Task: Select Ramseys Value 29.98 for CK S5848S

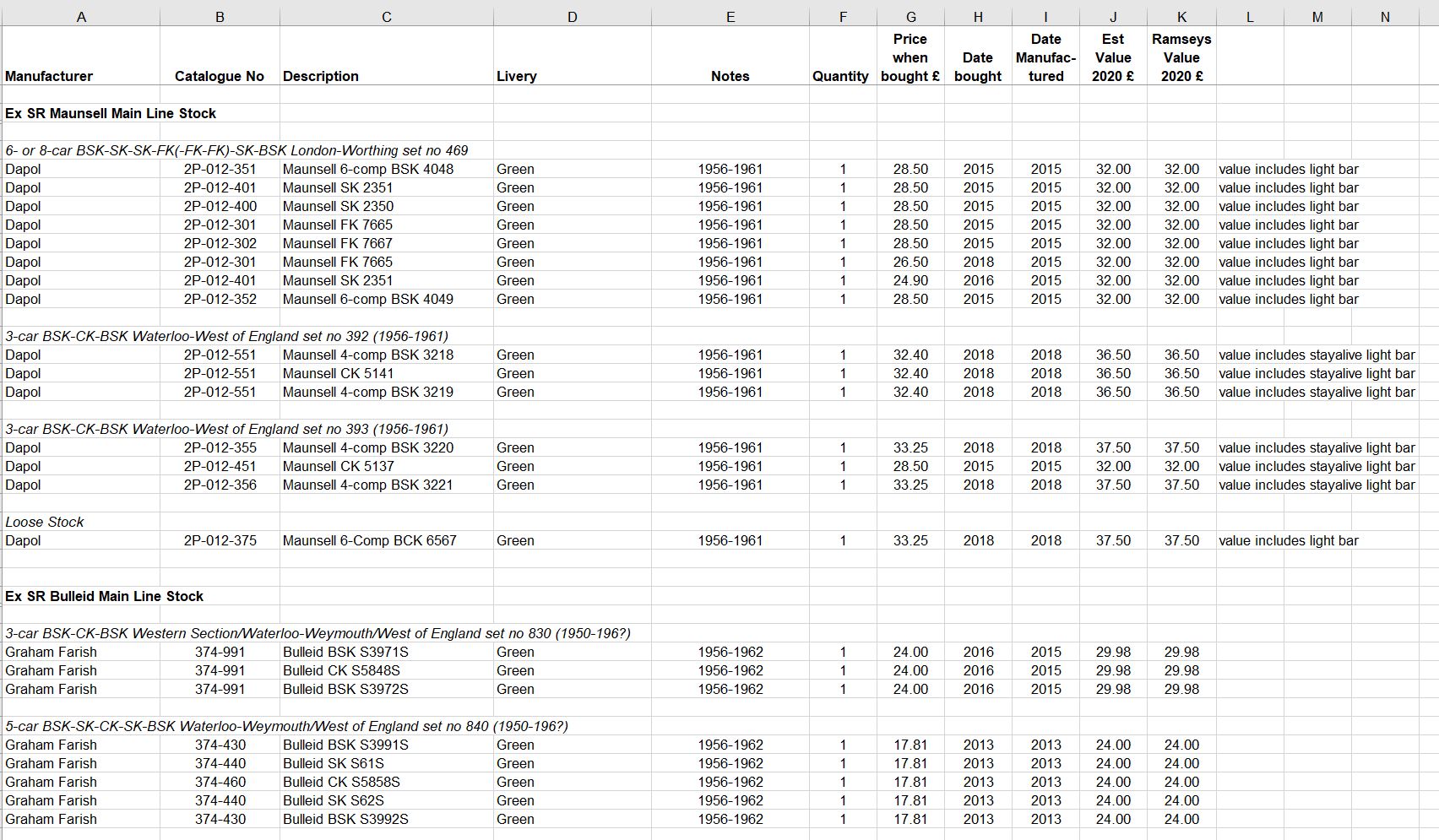Action: (1181, 670)
